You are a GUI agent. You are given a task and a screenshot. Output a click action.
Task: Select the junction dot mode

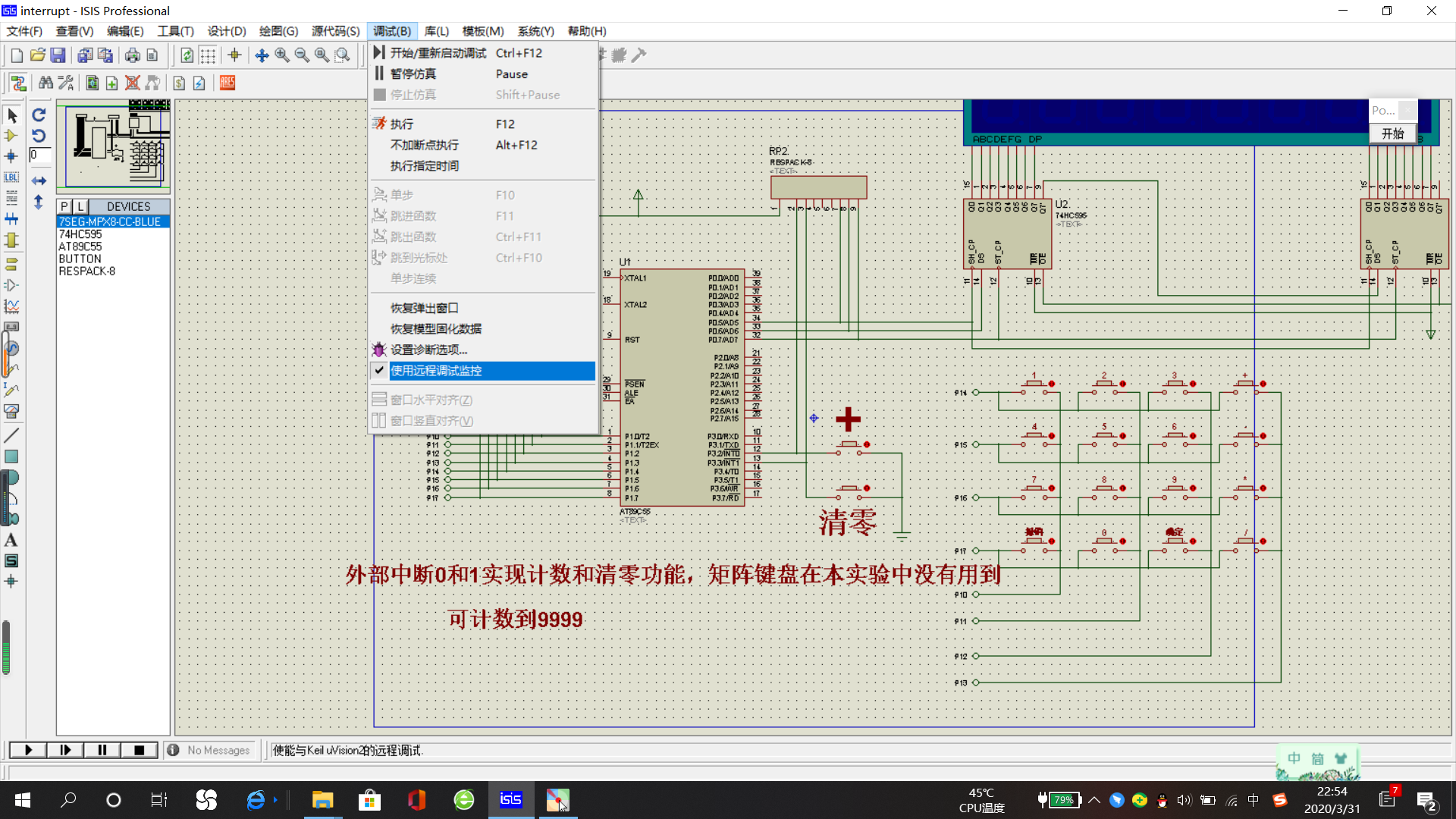[x=11, y=156]
